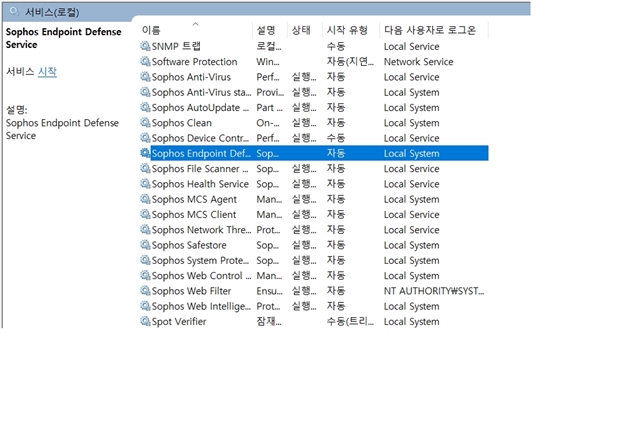640x440 pixels.
Task: Sort by 설명 column header
Action: (x=266, y=30)
